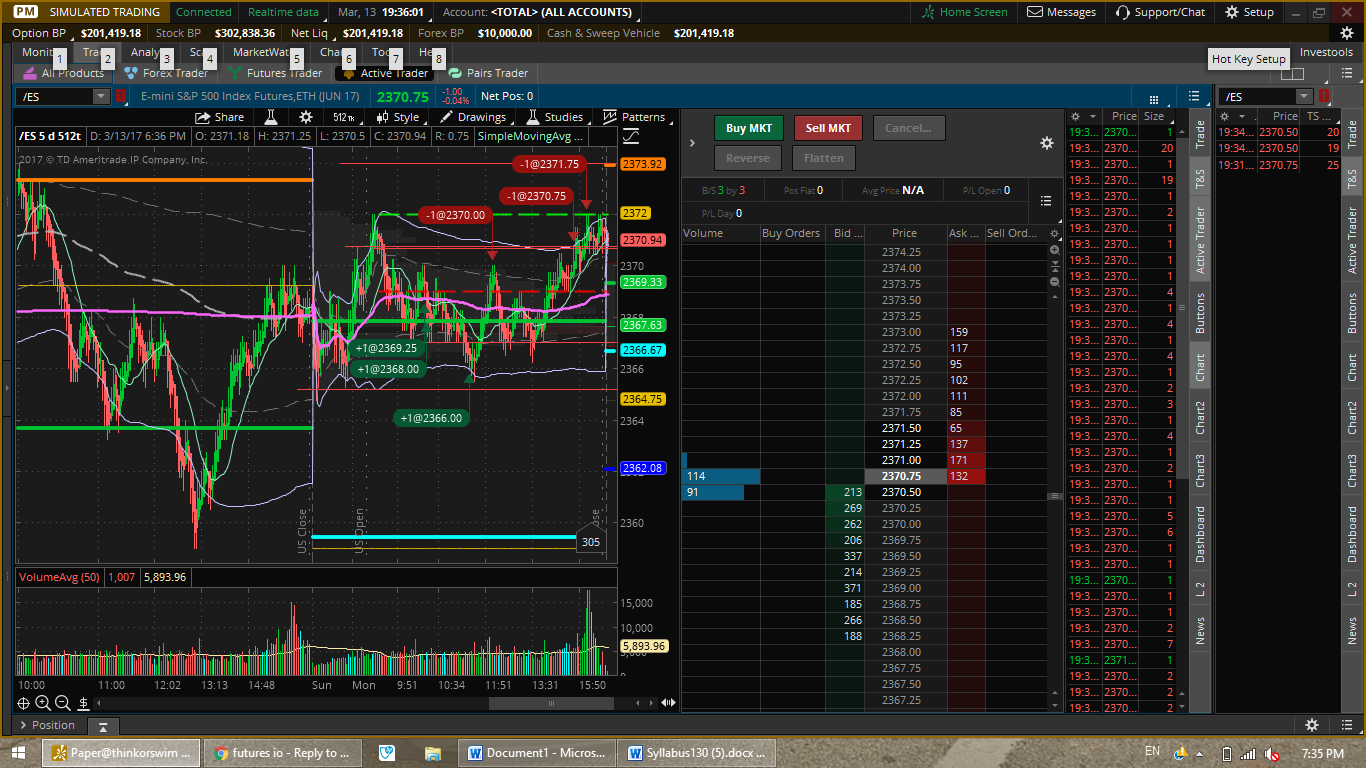The width and height of the screenshot is (1366, 768).
Task: Click the gear icon beside Cash & Sweep Vehicle
Action: point(1346,33)
